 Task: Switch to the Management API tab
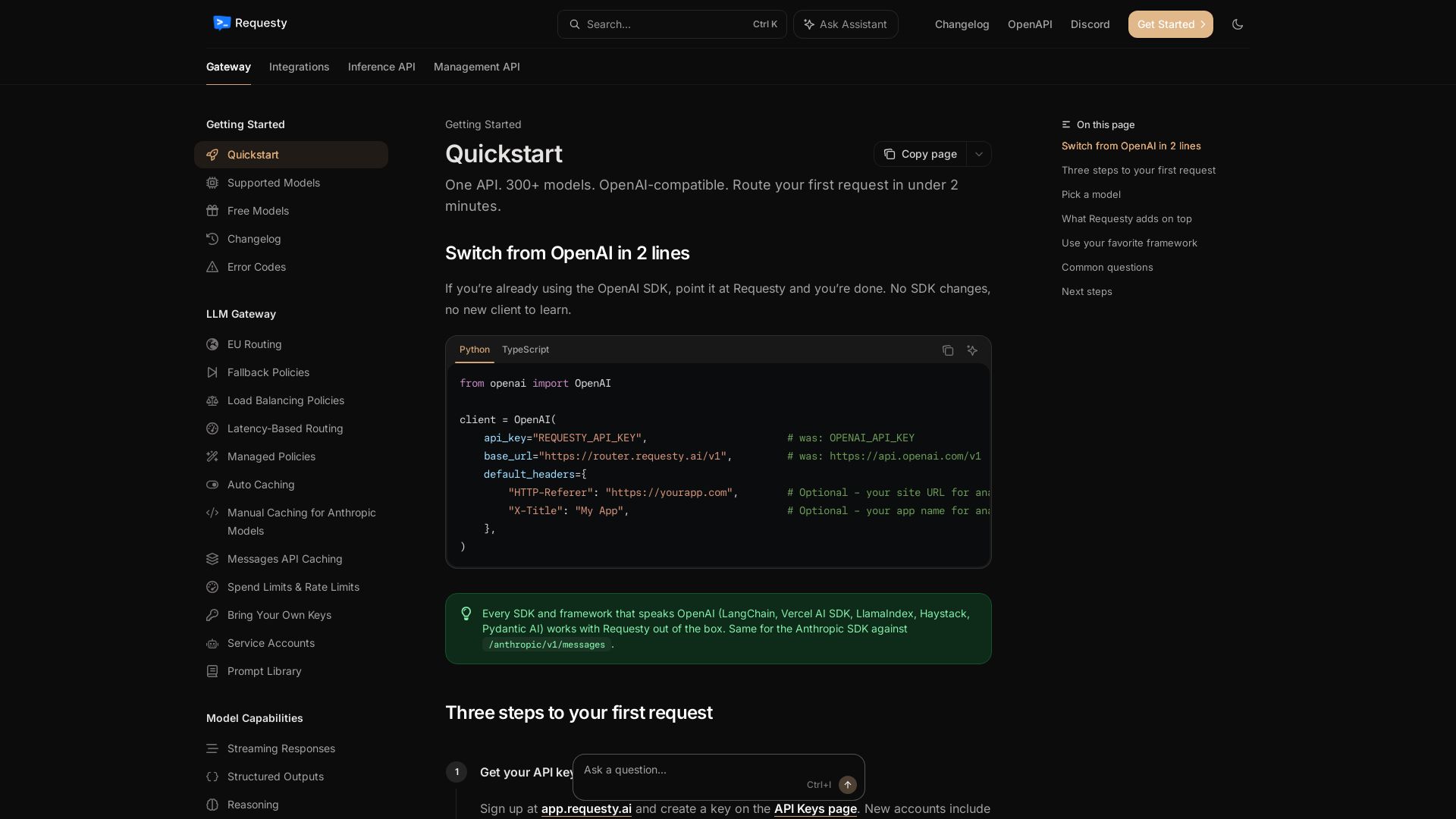(477, 67)
